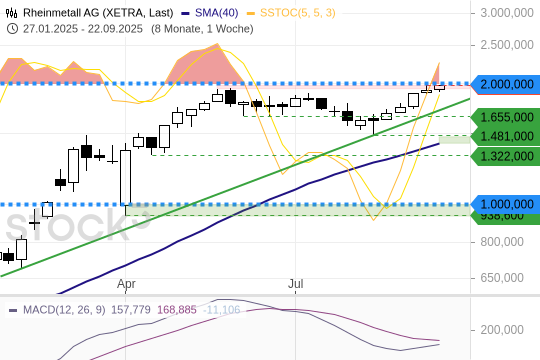Click the MACD legend line marker
The height and width of the screenshot is (360, 540).
click(13, 310)
